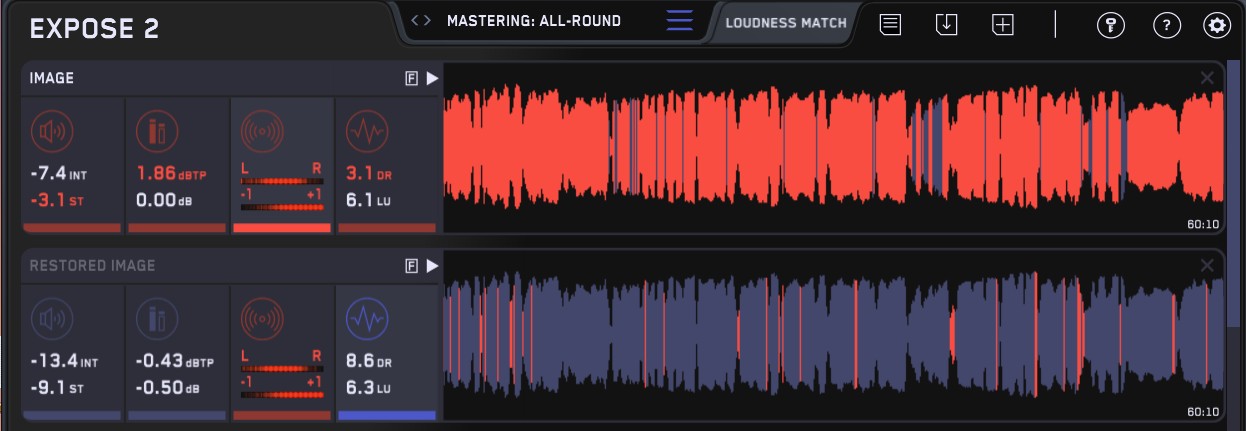Play the RESTORED IMAGE track
This screenshot has height=431, width=1246.
pos(432,266)
